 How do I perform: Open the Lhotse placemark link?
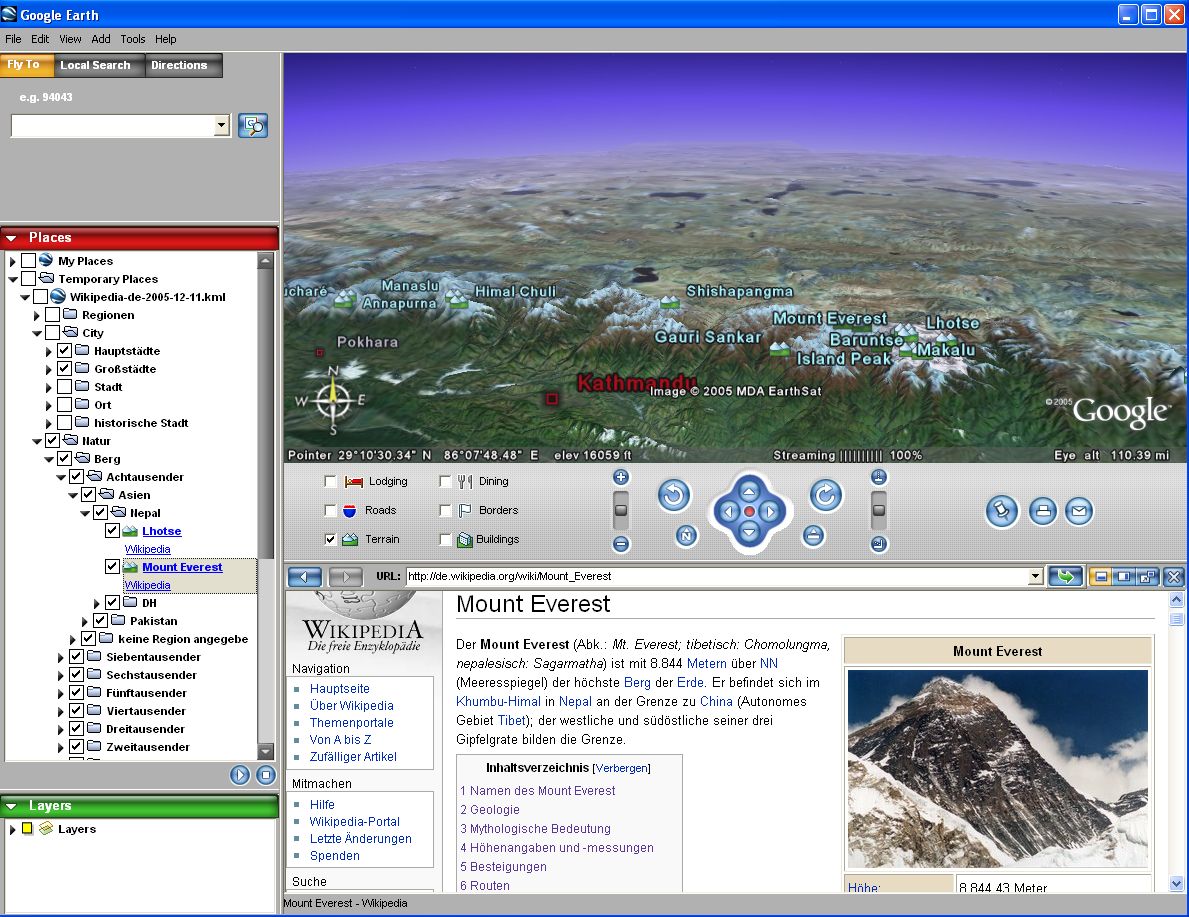coord(162,531)
